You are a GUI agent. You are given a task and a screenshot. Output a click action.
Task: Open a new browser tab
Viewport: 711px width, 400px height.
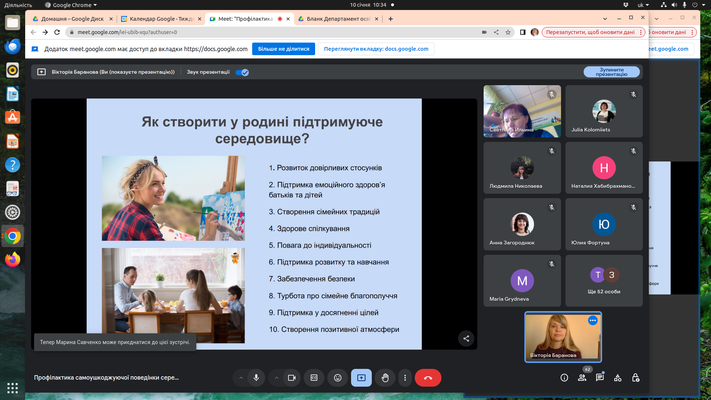coord(390,19)
